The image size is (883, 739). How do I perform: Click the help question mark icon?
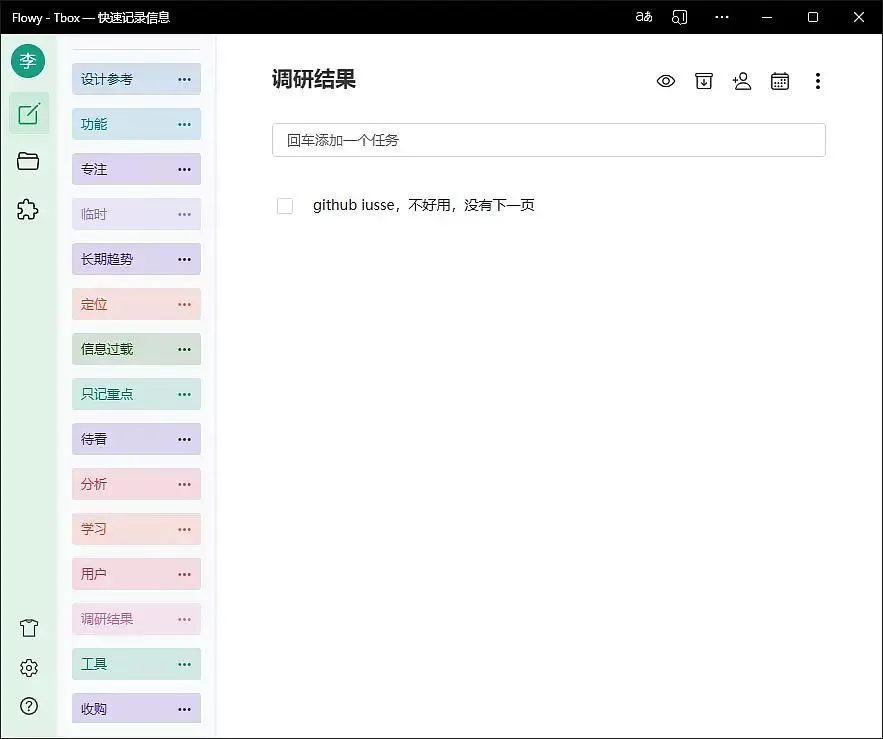pos(28,707)
